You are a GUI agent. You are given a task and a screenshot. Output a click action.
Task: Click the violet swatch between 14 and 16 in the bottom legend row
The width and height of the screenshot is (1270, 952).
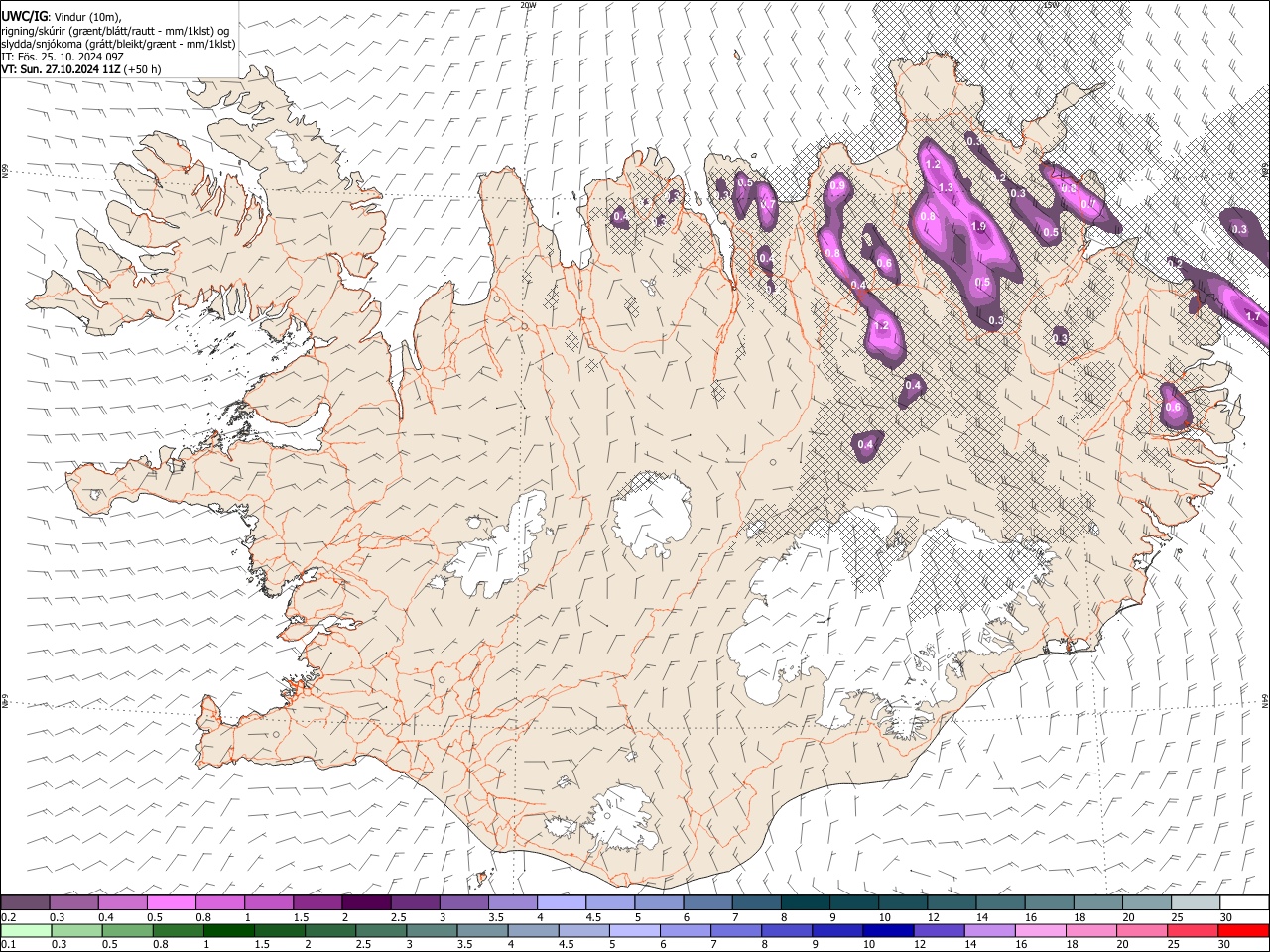pos(990,930)
